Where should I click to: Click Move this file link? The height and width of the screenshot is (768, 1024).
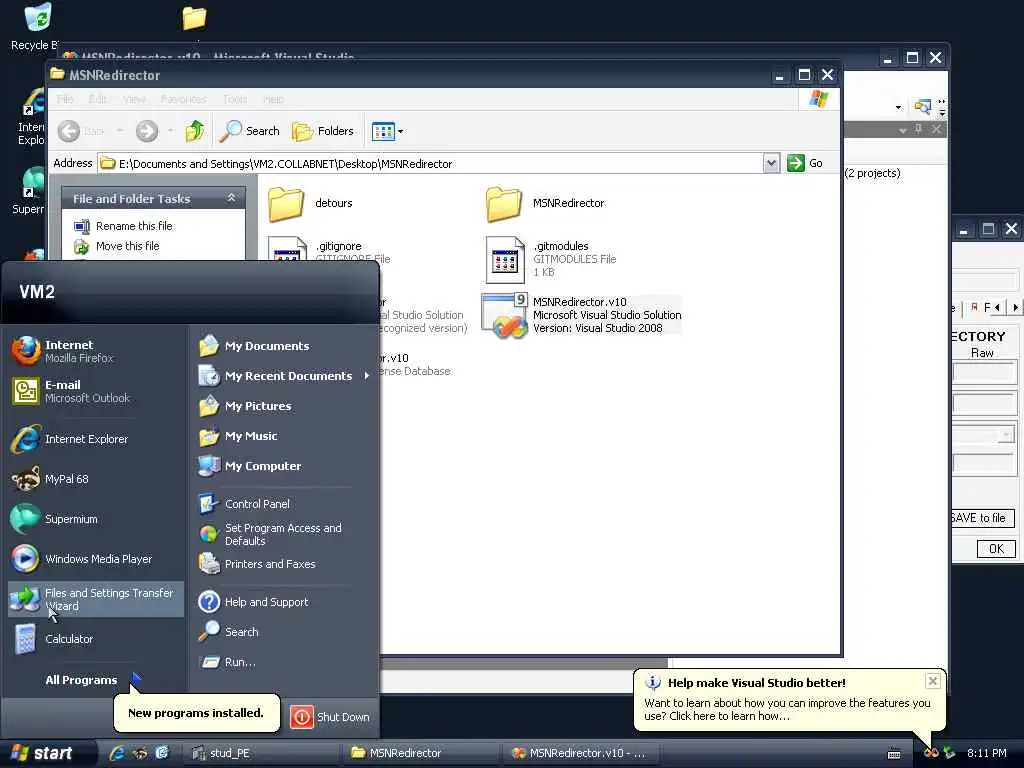point(127,246)
